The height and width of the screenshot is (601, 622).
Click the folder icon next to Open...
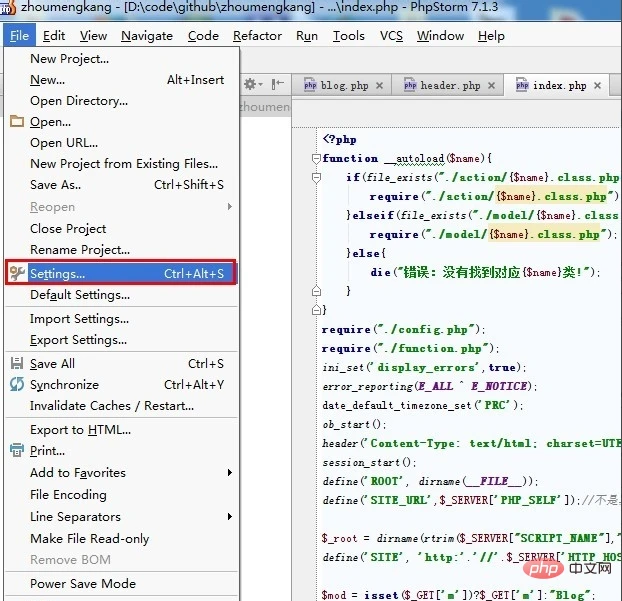point(17,121)
